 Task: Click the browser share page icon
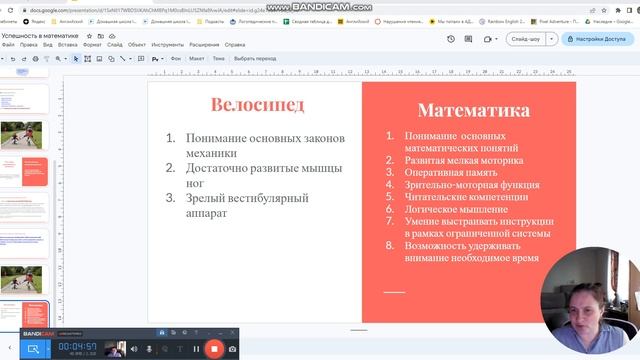(x=593, y=10)
